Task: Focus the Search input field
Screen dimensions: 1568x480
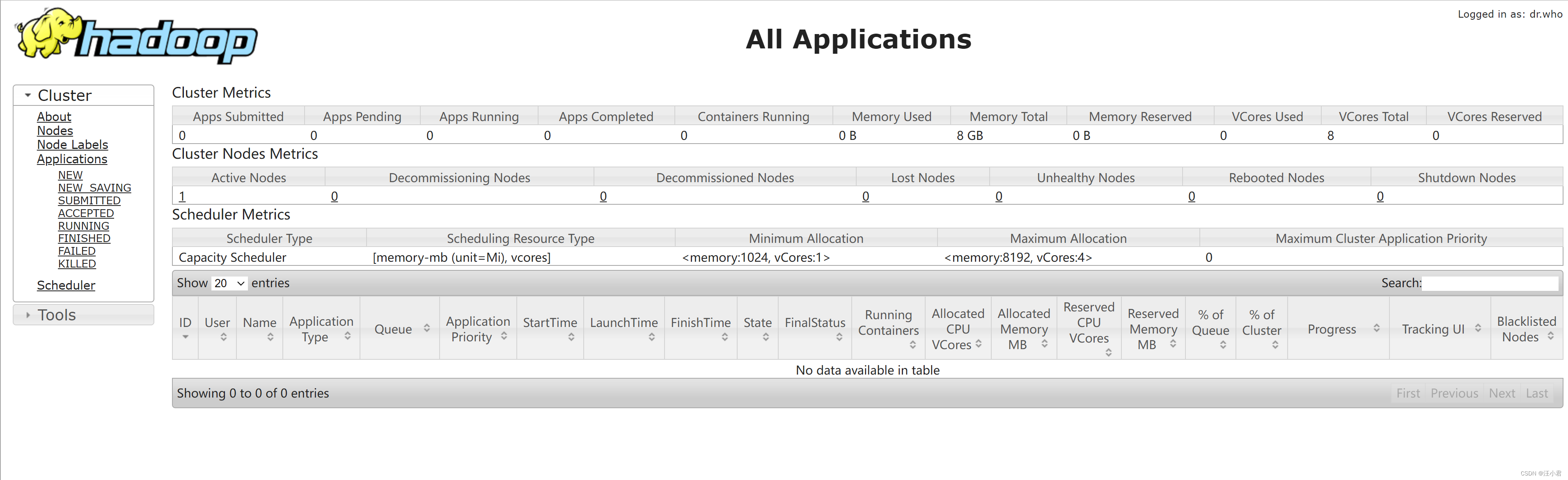Action: coord(1490,283)
